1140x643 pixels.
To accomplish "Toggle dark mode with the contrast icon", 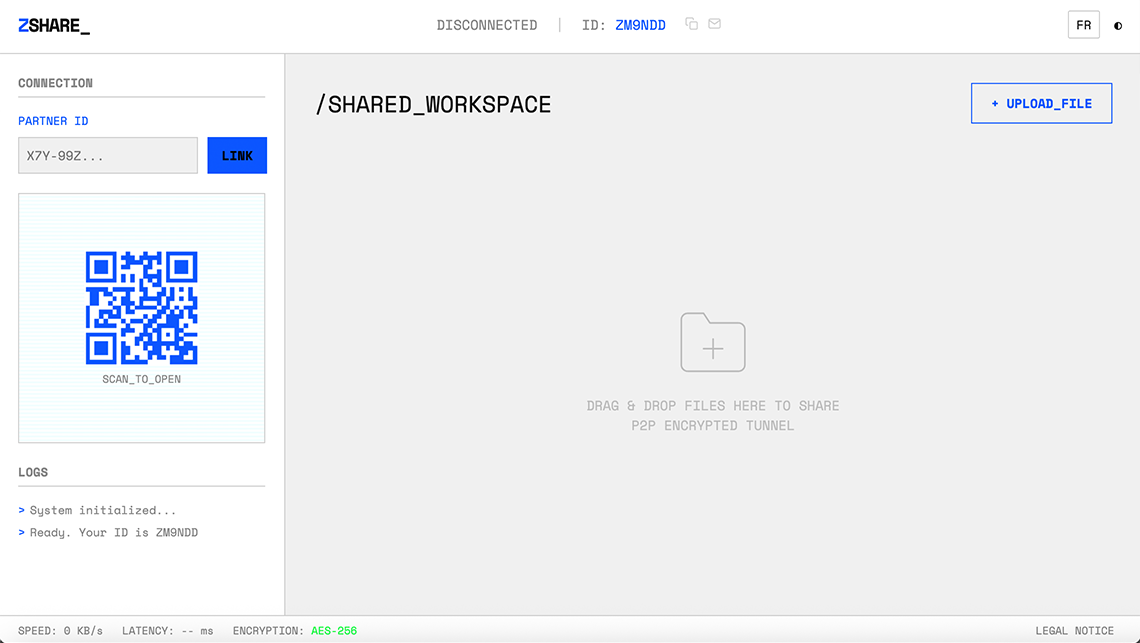I will point(1117,25).
